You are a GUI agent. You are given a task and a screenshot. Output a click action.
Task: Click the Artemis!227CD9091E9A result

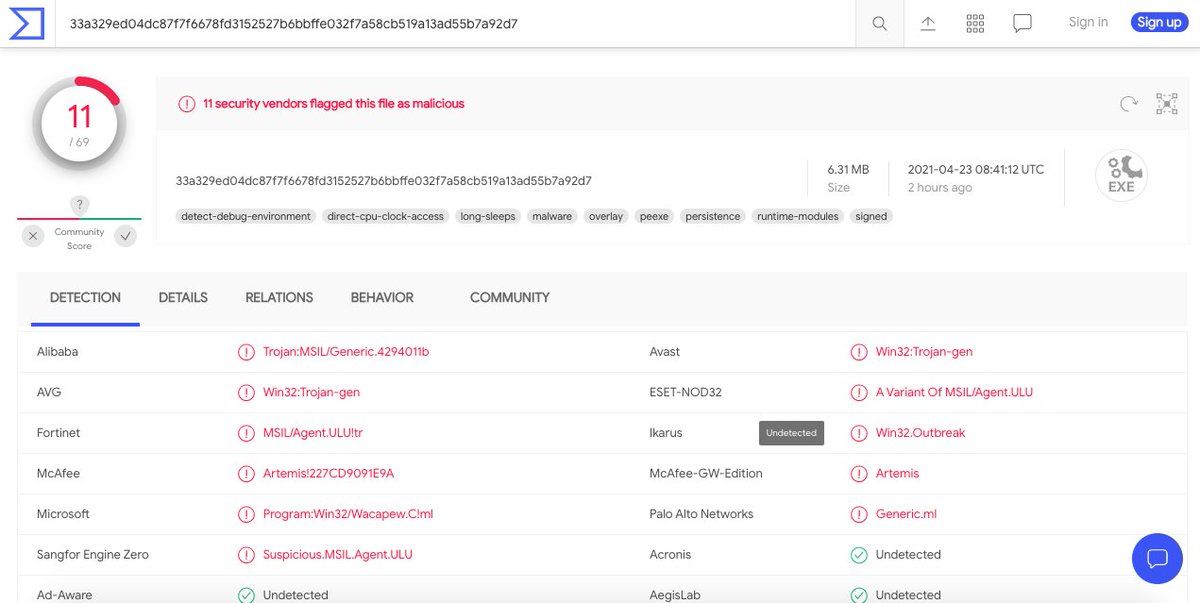(x=328, y=473)
